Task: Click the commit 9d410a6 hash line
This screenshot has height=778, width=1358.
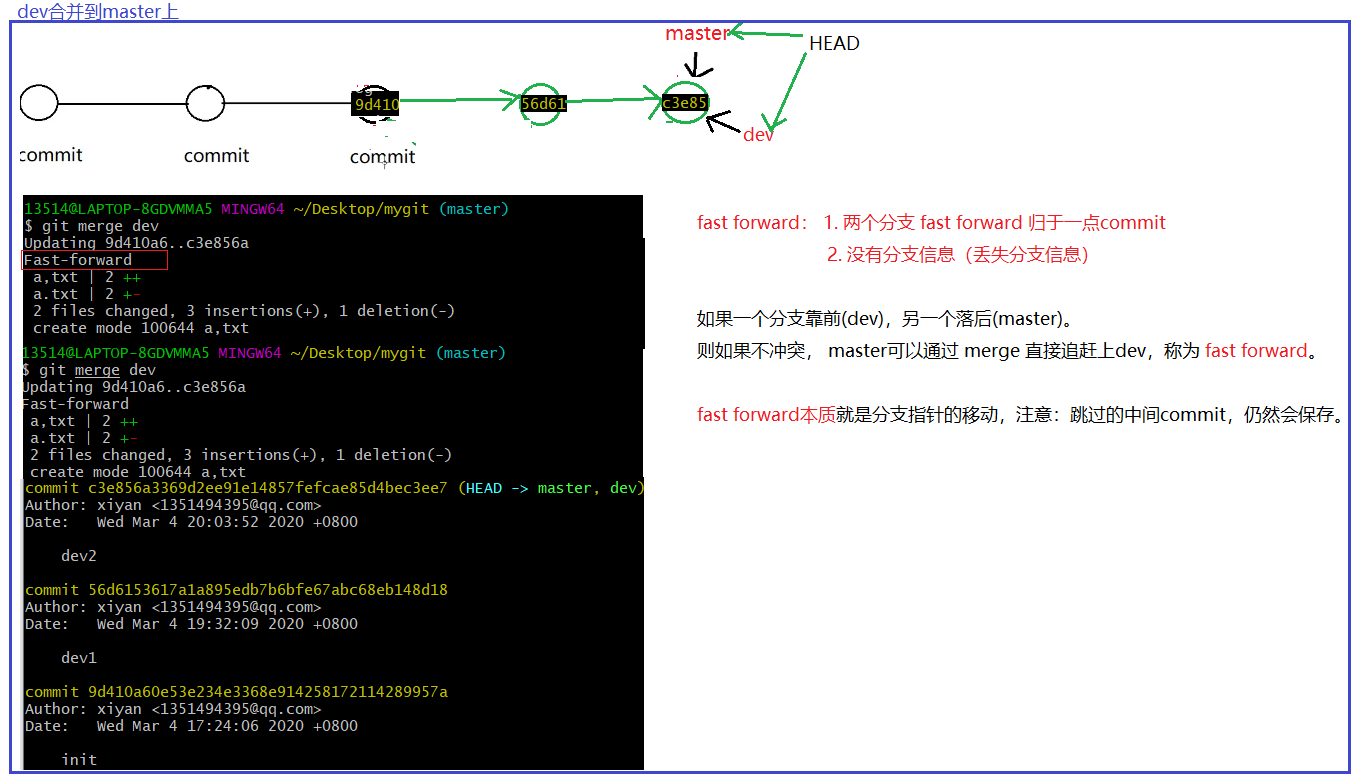Action: point(236,692)
